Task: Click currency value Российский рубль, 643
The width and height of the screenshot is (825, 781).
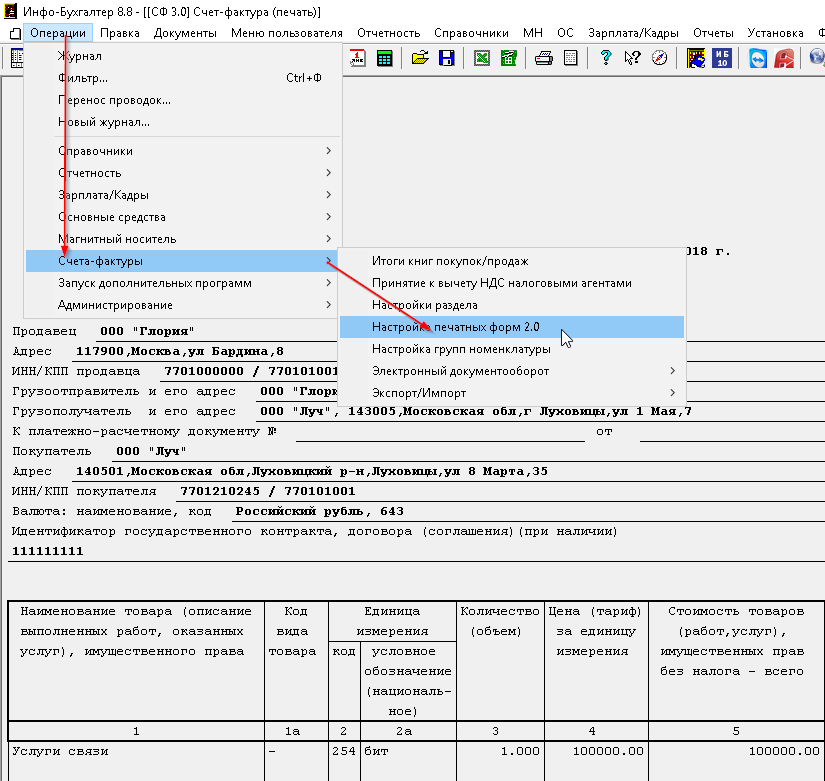Action: [319, 512]
